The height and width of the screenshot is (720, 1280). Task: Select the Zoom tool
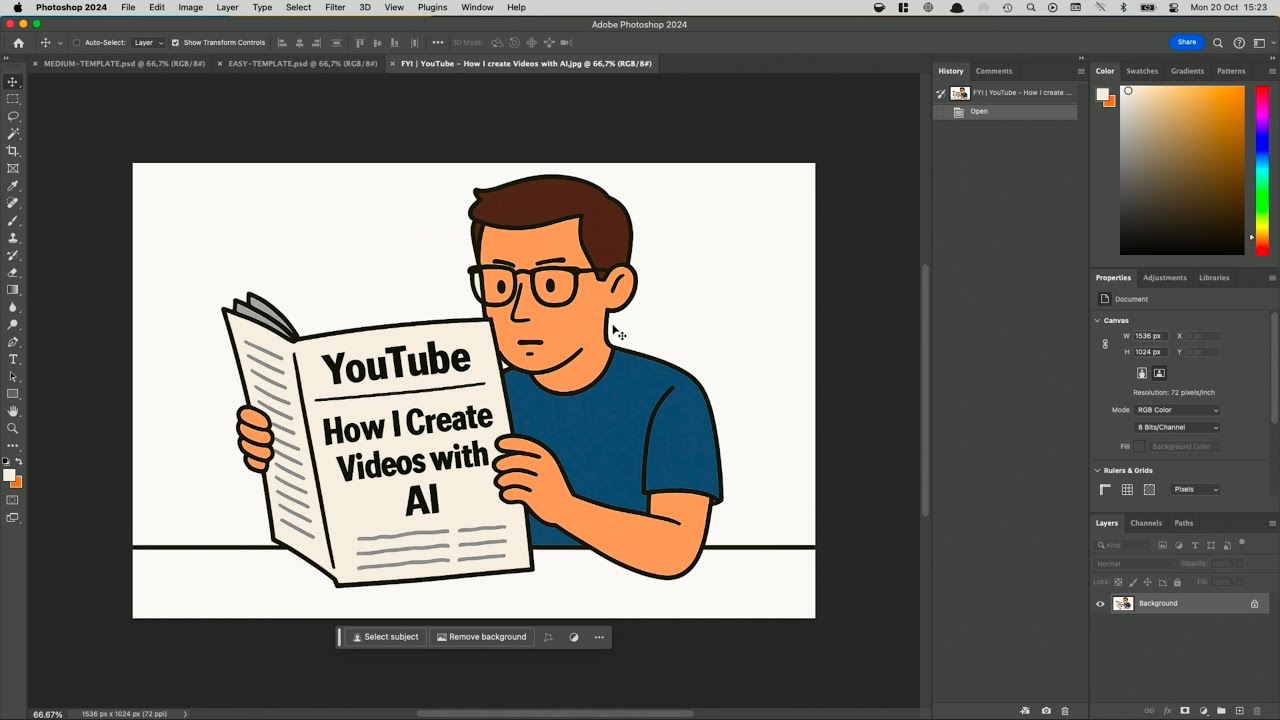[13, 428]
